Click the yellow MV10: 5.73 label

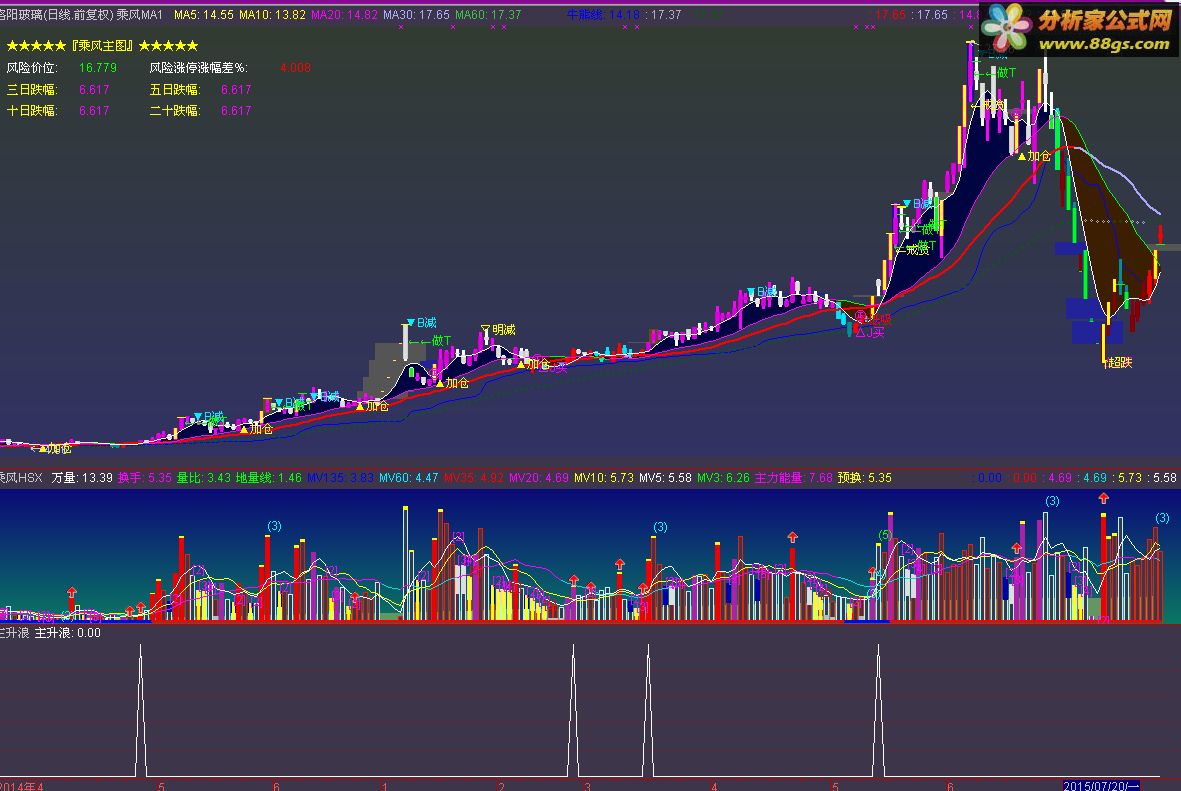(603, 478)
